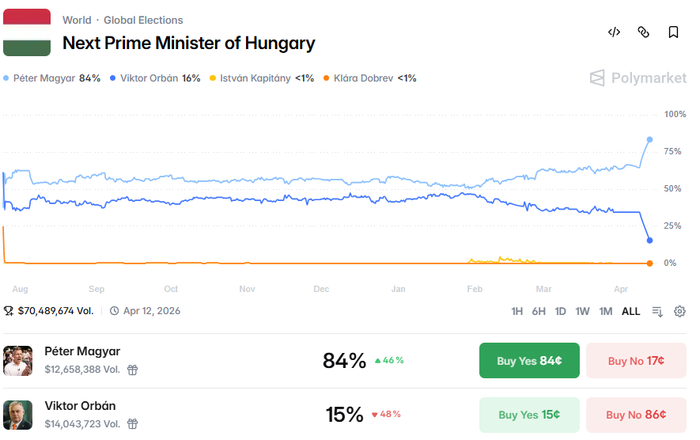Click the chart filter lines icon

(657, 311)
